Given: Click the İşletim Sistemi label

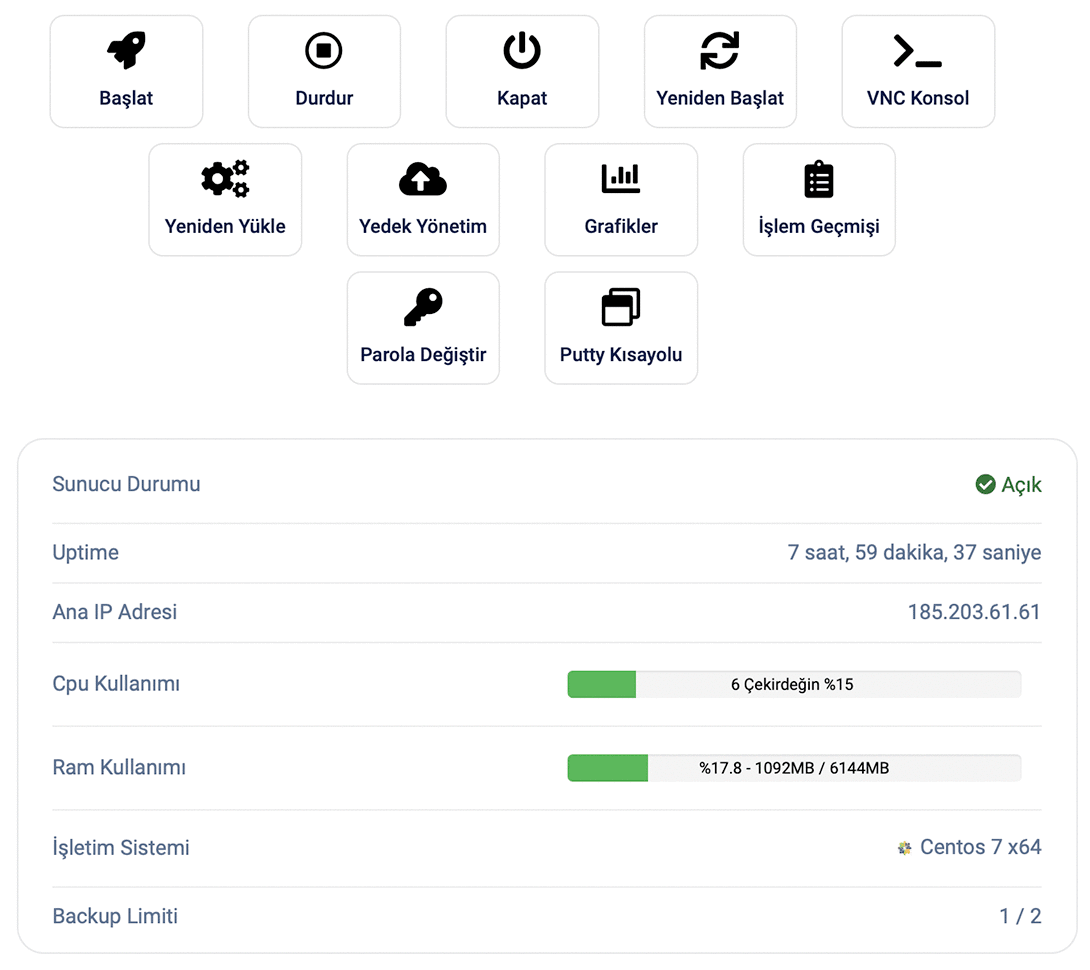Looking at the screenshot, I should point(121,848).
